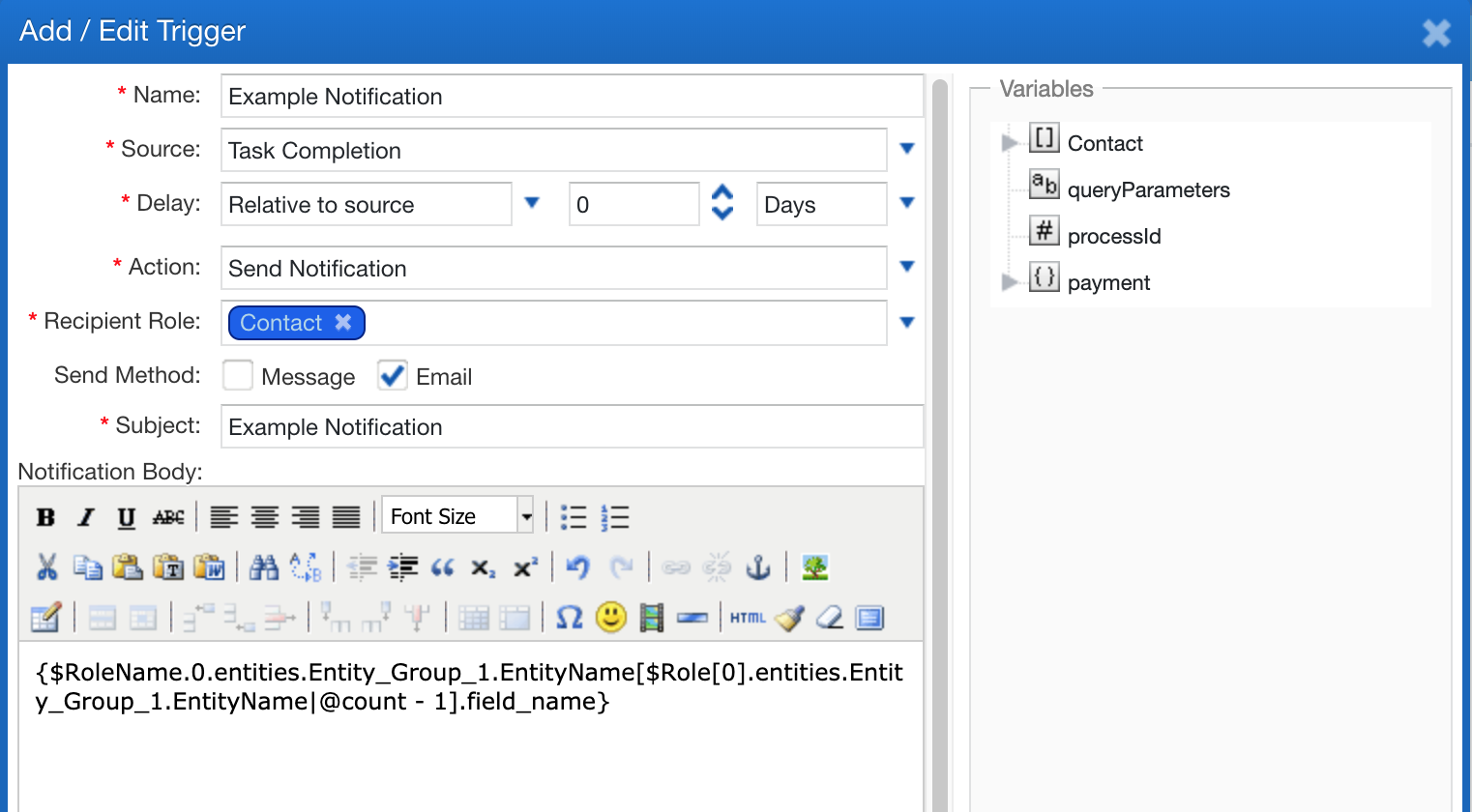
Task: Select the processId variable
Action: tap(1114, 236)
